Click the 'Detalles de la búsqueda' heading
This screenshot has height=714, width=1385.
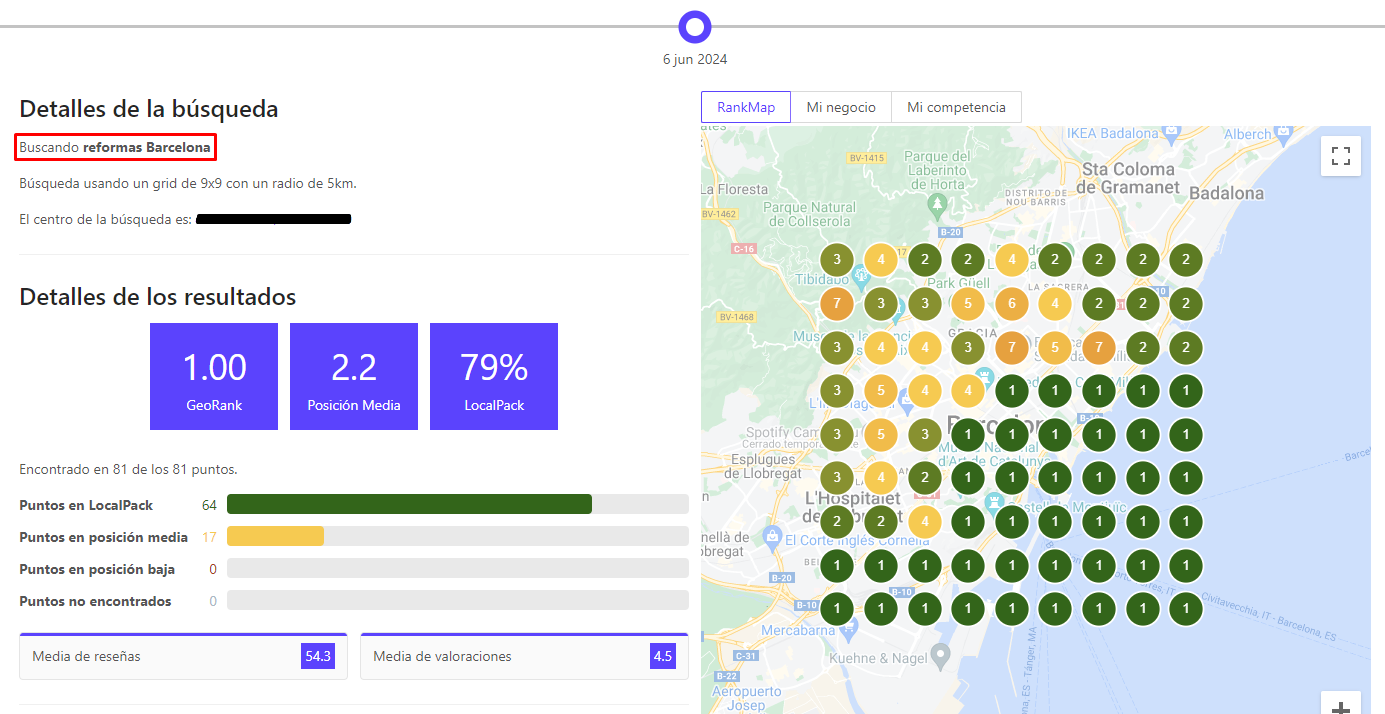149,109
